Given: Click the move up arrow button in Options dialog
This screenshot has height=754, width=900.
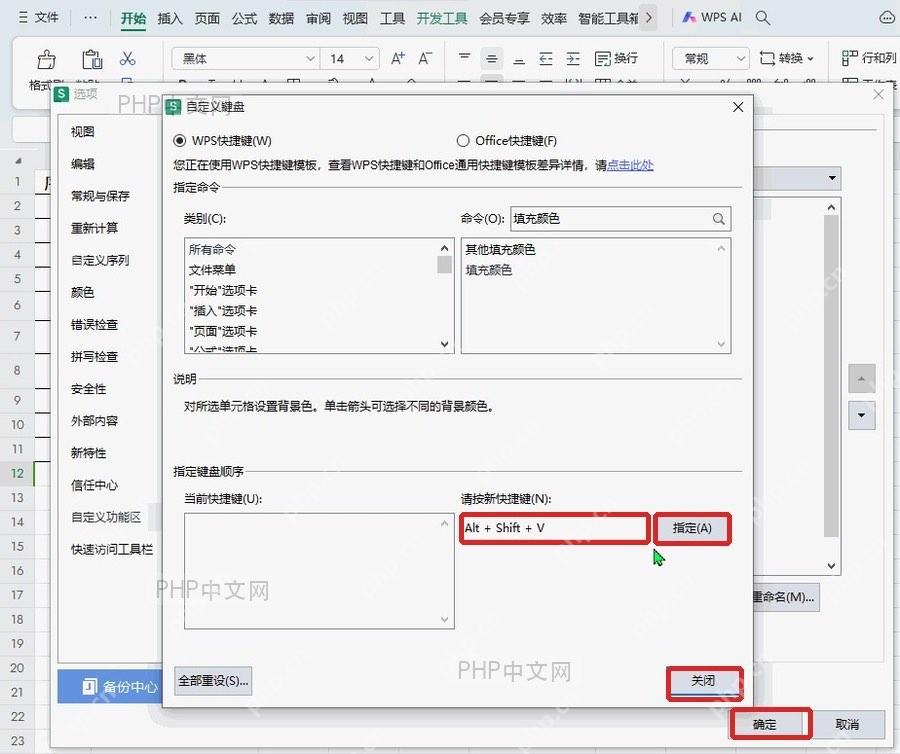Looking at the screenshot, I should tap(862, 379).
